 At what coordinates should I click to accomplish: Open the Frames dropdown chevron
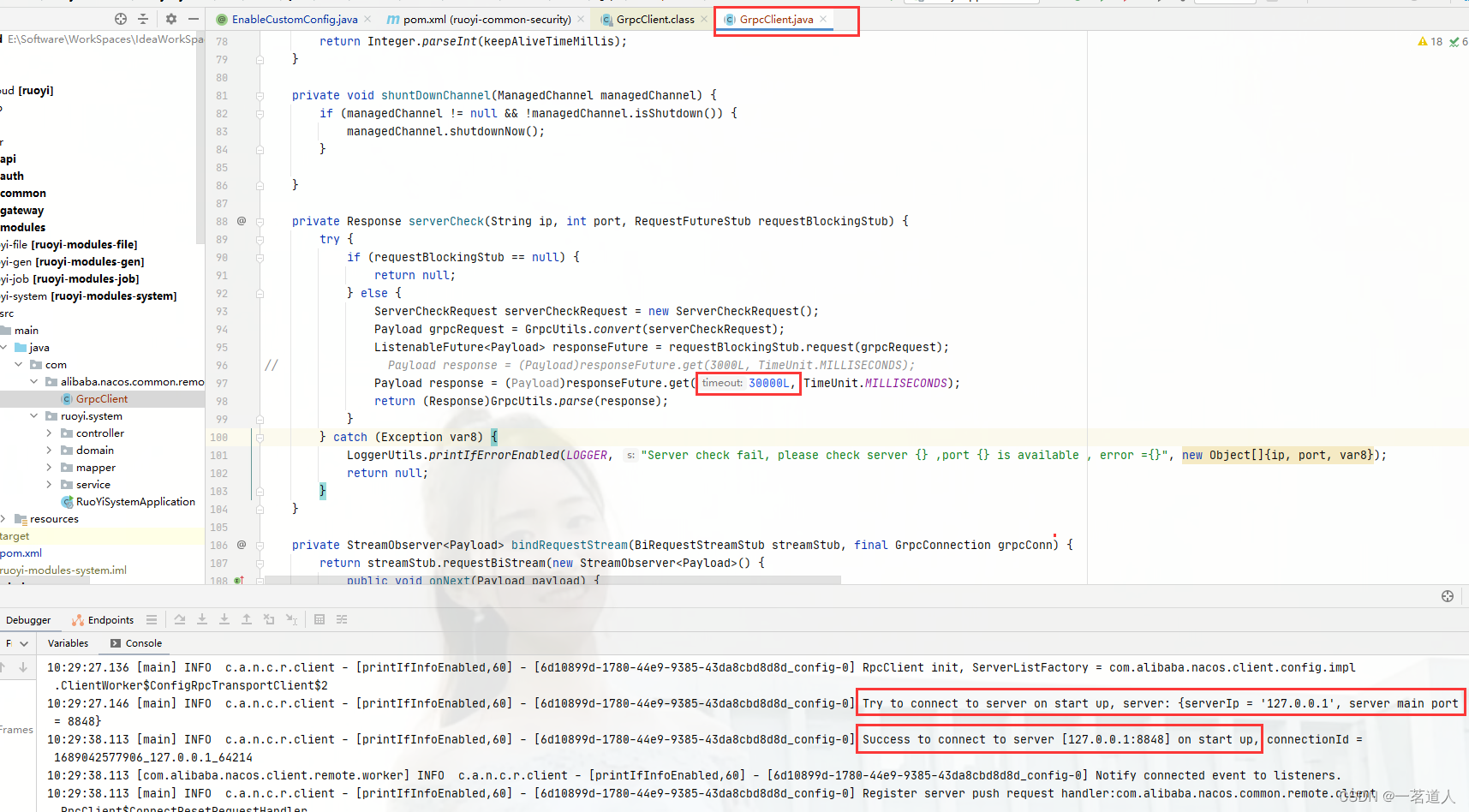tap(24, 643)
